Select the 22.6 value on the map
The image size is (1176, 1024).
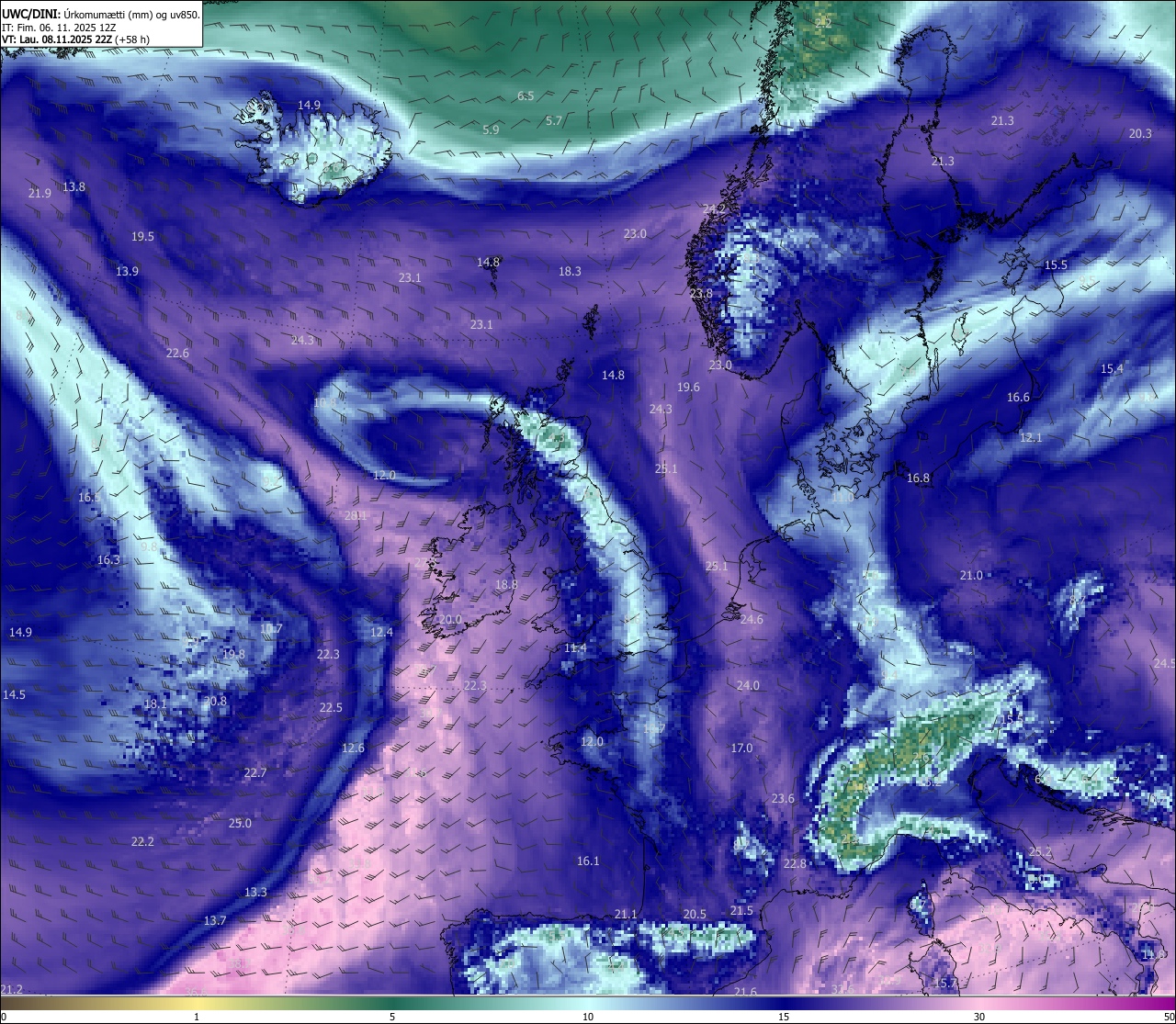[177, 354]
